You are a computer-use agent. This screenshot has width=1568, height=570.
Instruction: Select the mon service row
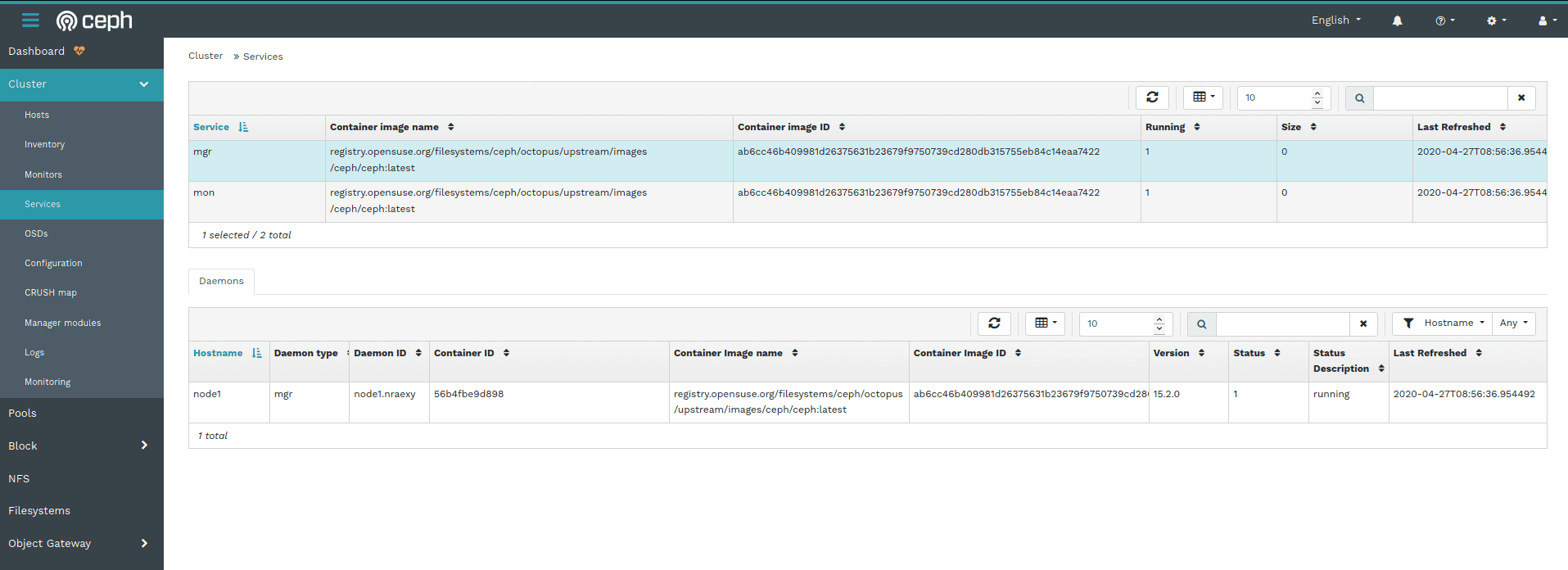tap(491, 201)
